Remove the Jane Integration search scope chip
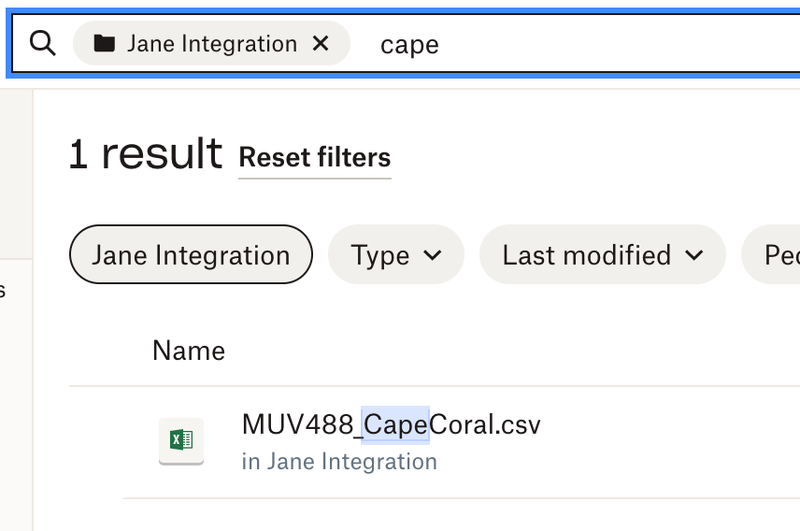This screenshot has width=800, height=531. pos(321,44)
